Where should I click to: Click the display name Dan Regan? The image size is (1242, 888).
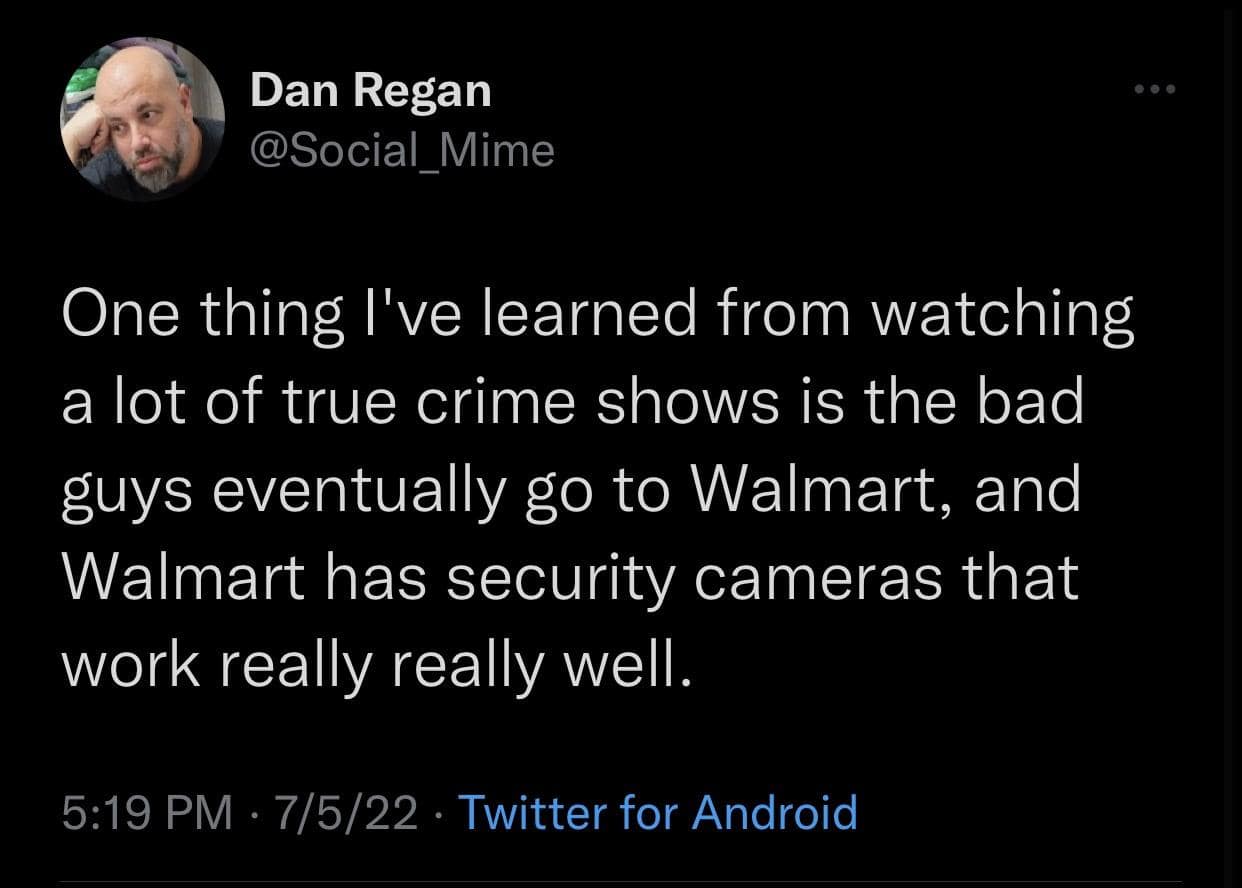click(371, 92)
